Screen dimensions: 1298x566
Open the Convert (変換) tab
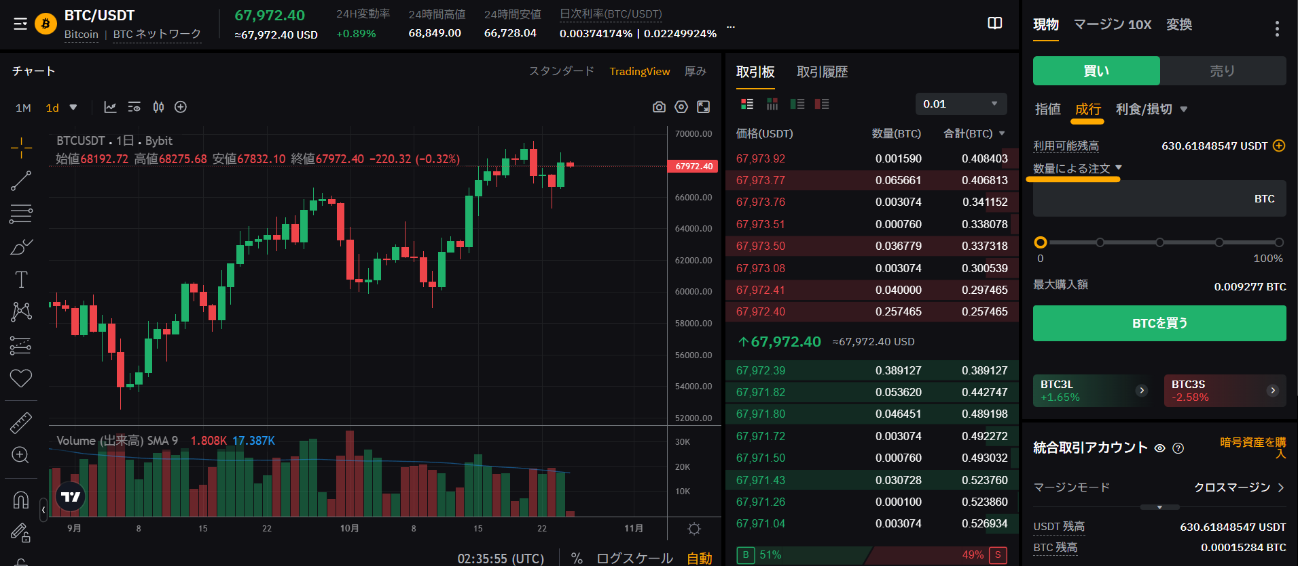1179,24
